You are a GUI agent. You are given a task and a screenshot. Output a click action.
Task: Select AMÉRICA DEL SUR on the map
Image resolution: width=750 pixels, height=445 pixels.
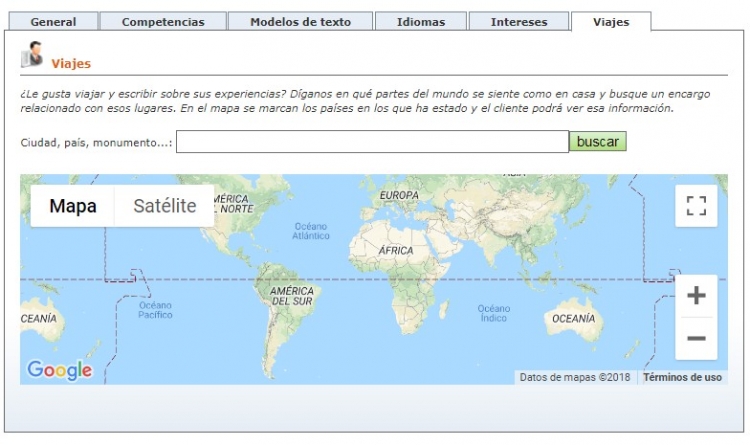292,296
